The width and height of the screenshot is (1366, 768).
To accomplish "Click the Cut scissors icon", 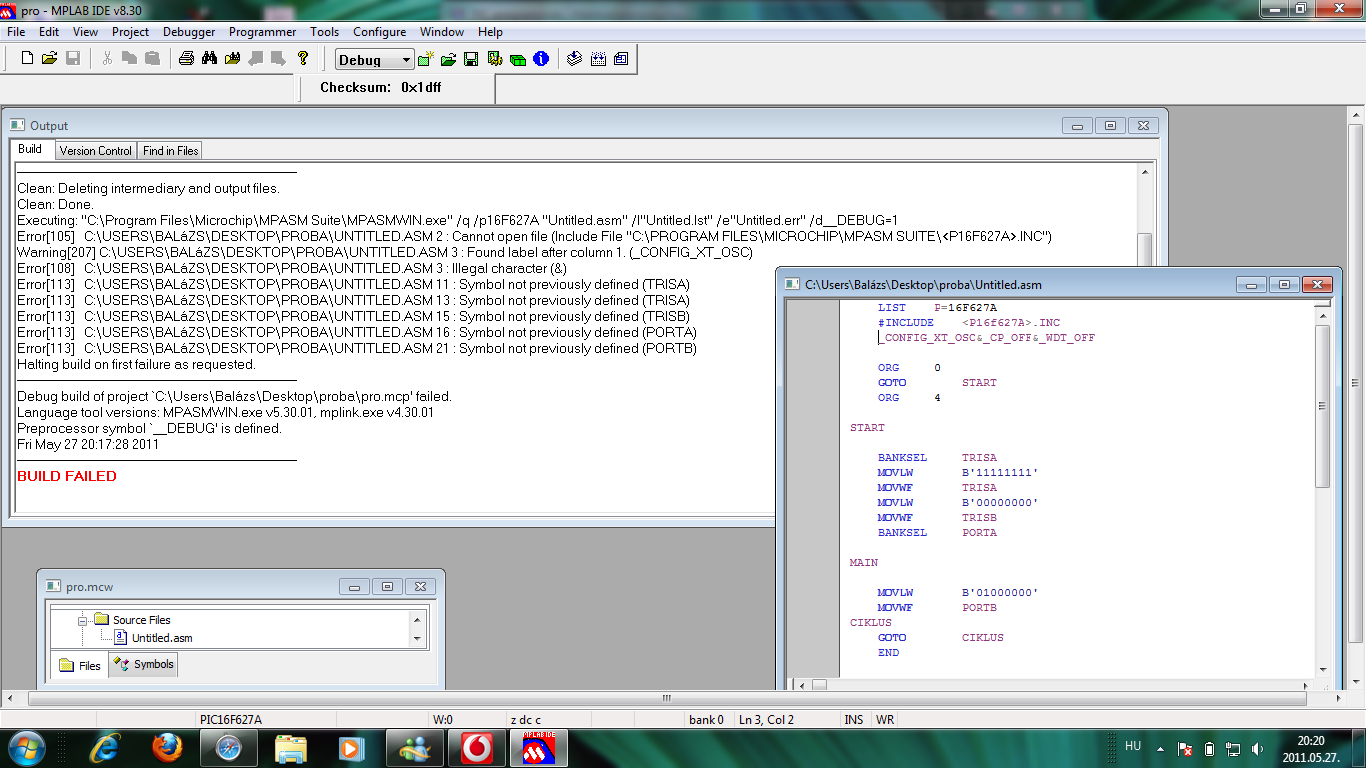I will [x=107, y=59].
